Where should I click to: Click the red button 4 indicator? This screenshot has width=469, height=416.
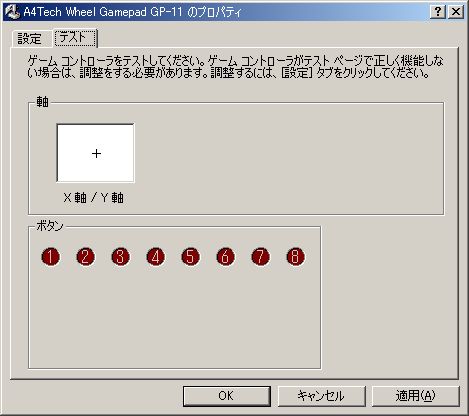pos(155,257)
